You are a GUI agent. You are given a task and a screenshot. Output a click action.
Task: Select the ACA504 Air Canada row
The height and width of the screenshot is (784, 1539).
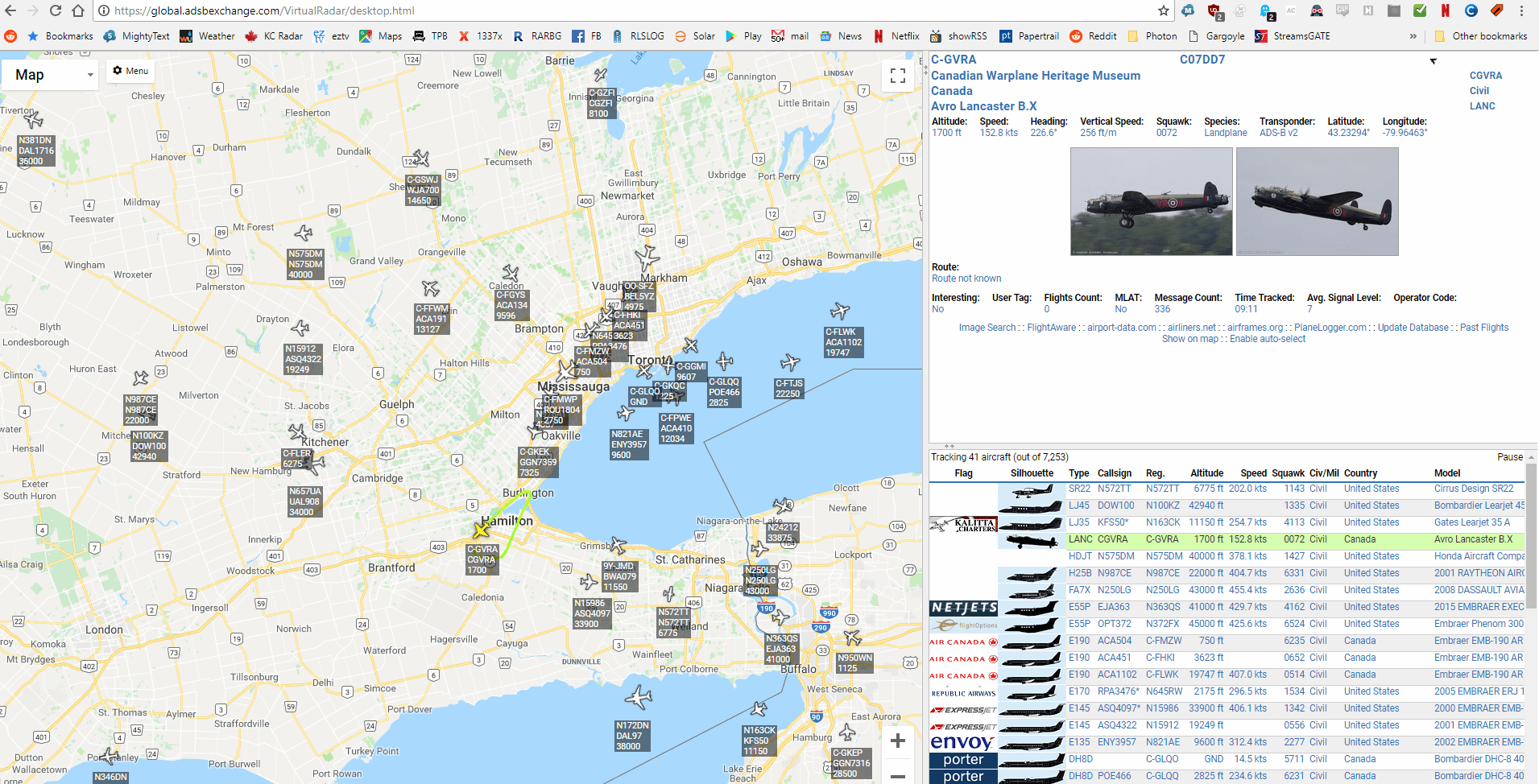1227,641
